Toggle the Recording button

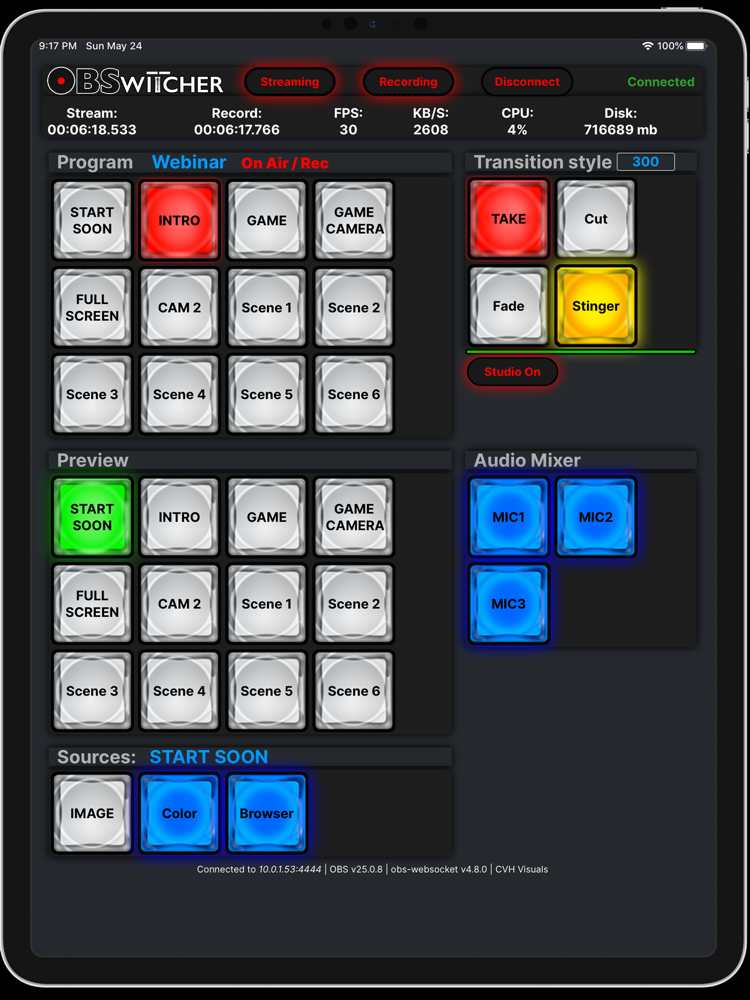pos(408,82)
